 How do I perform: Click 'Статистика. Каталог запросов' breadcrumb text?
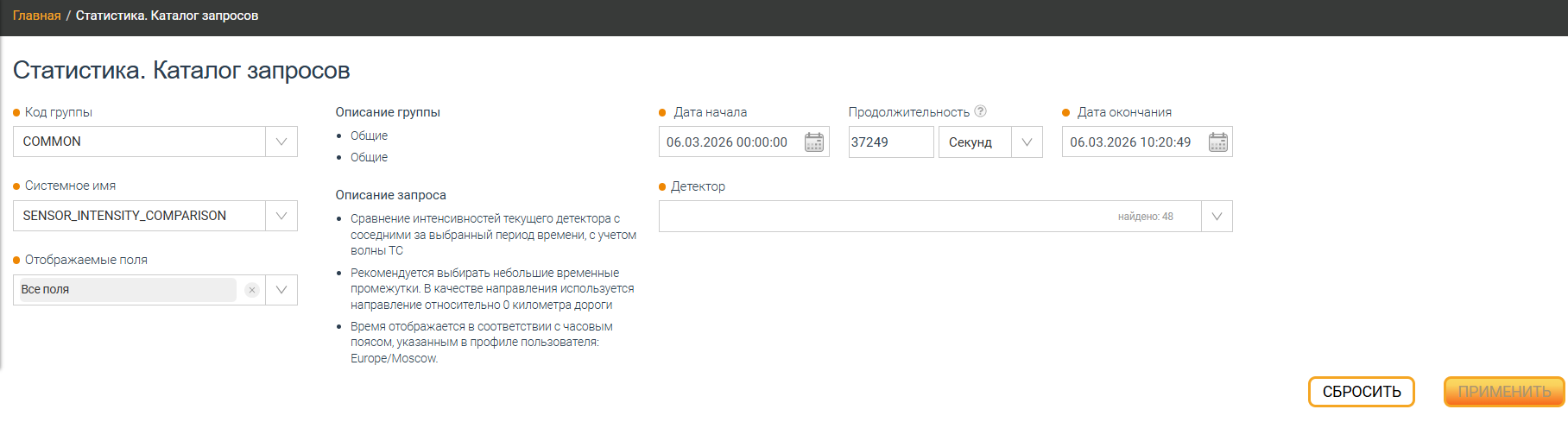coord(167,16)
